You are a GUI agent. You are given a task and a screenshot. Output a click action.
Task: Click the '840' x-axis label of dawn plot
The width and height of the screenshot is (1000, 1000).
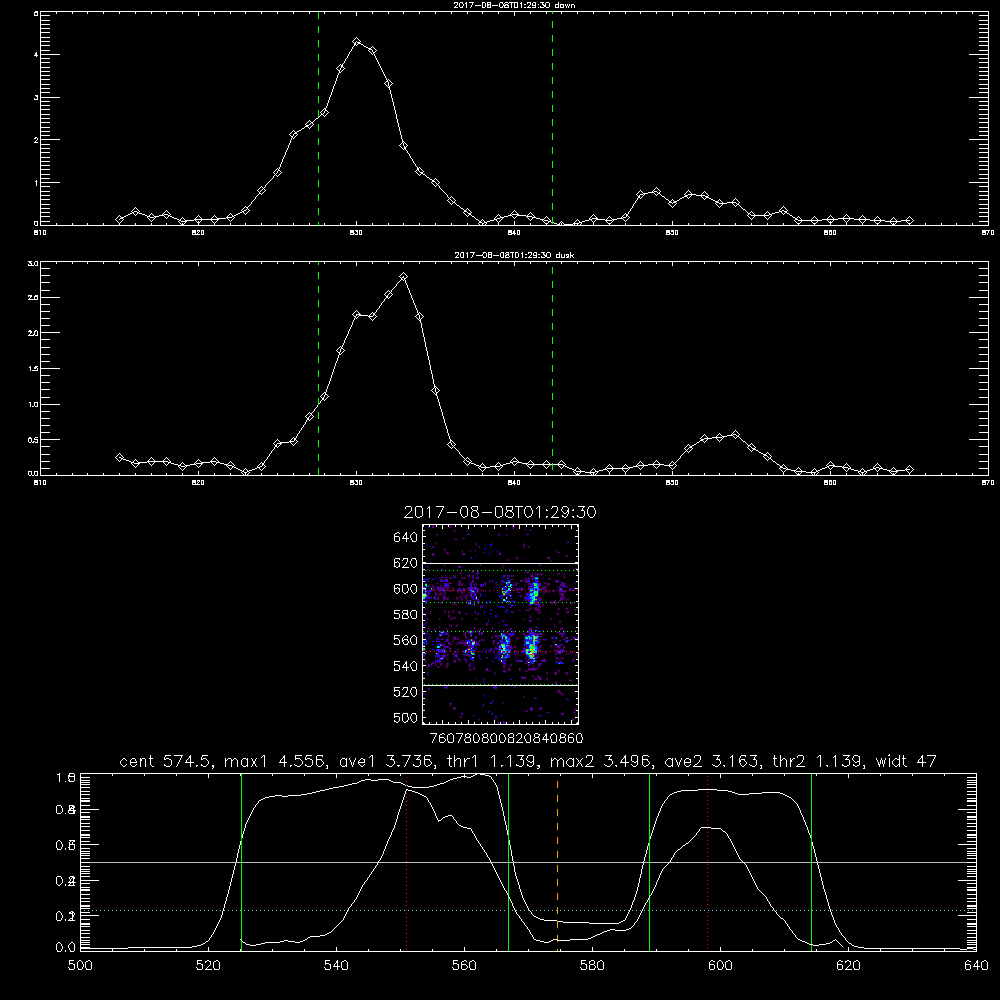(x=514, y=233)
